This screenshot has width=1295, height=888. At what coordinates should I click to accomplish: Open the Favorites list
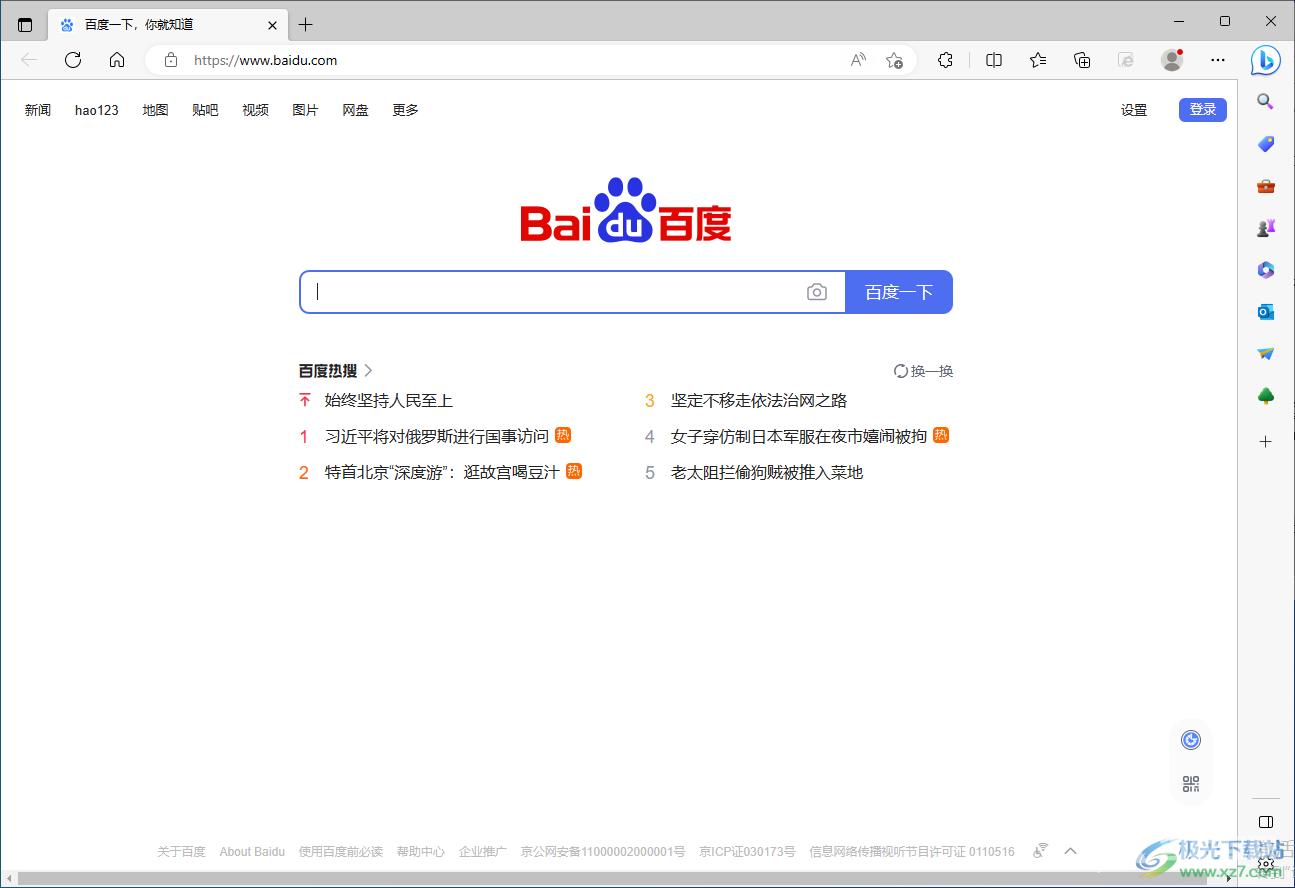point(1038,60)
